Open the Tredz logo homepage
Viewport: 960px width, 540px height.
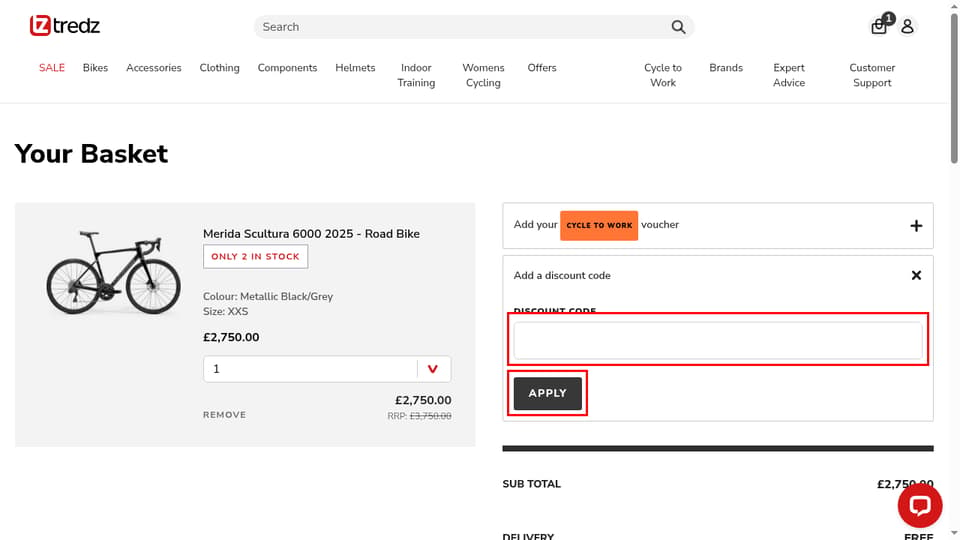tap(64, 26)
